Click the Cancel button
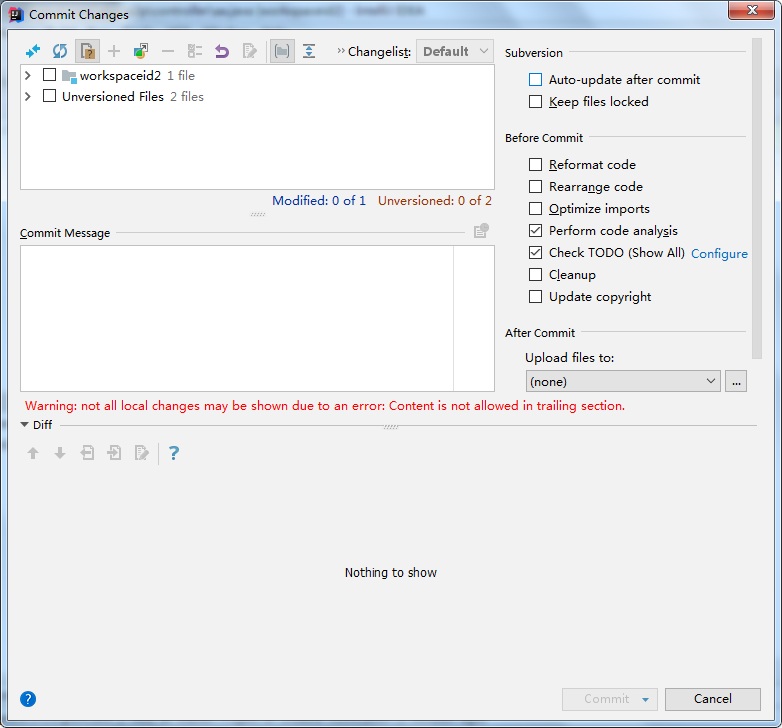Image resolution: width=782 pixels, height=728 pixels. point(713,699)
